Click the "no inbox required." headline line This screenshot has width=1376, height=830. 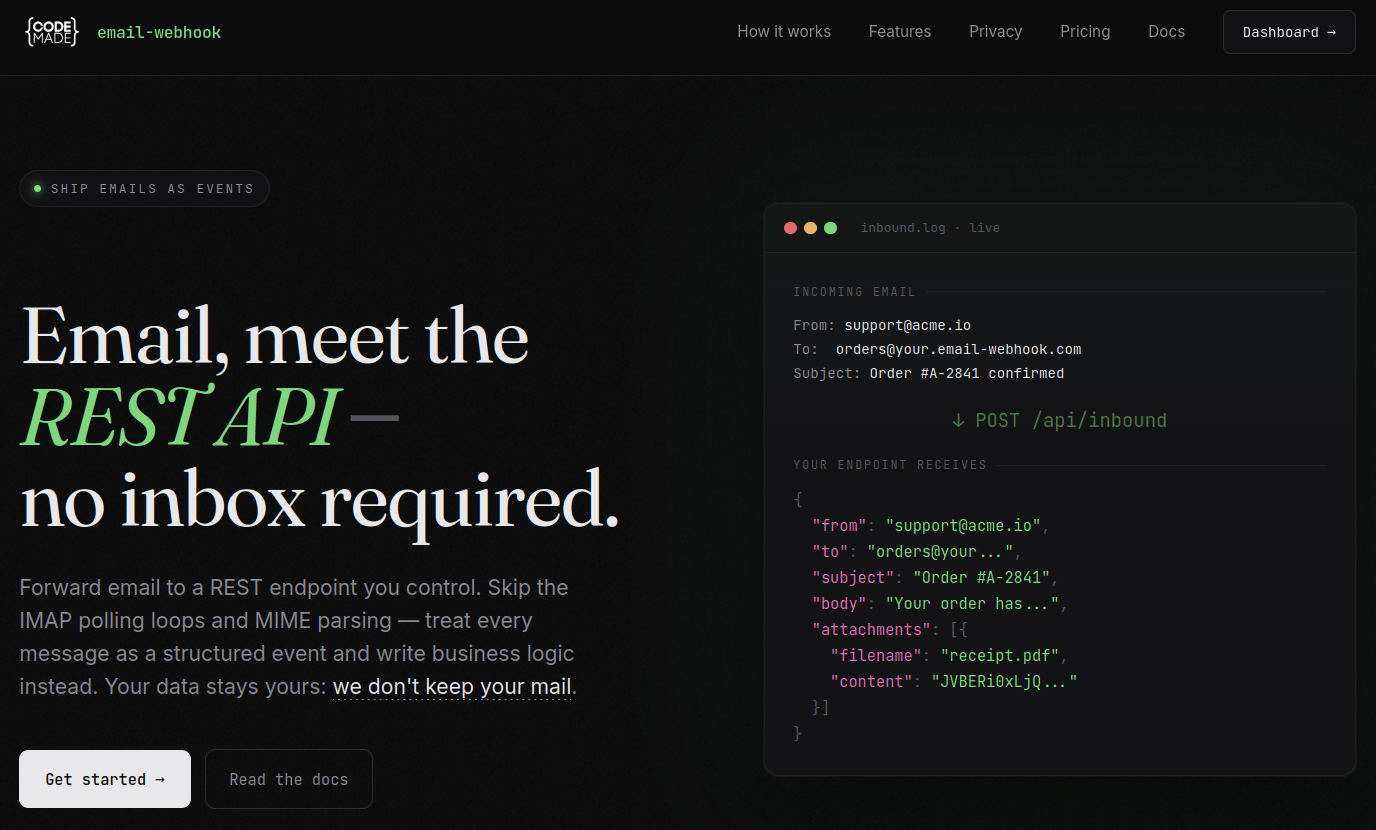320,500
